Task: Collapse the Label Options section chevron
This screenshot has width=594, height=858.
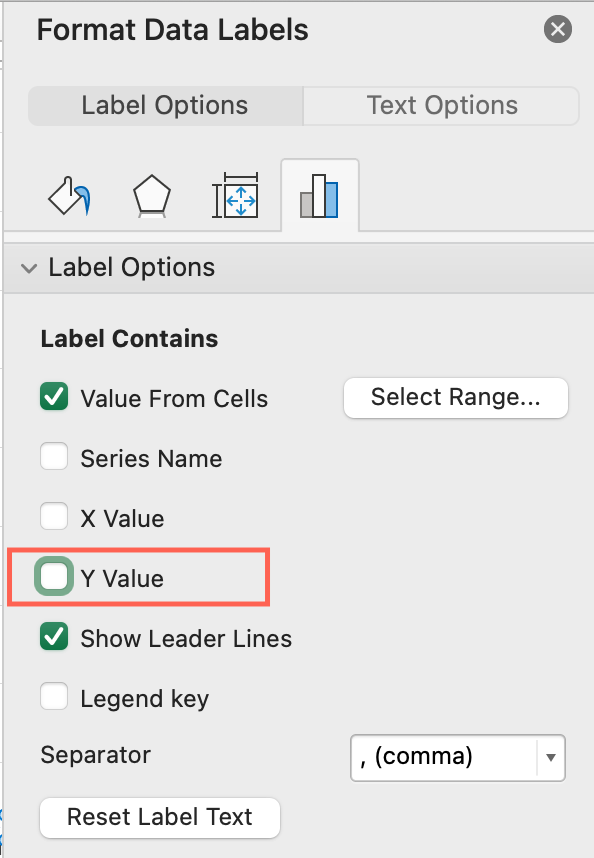Action: click(x=29, y=268)
